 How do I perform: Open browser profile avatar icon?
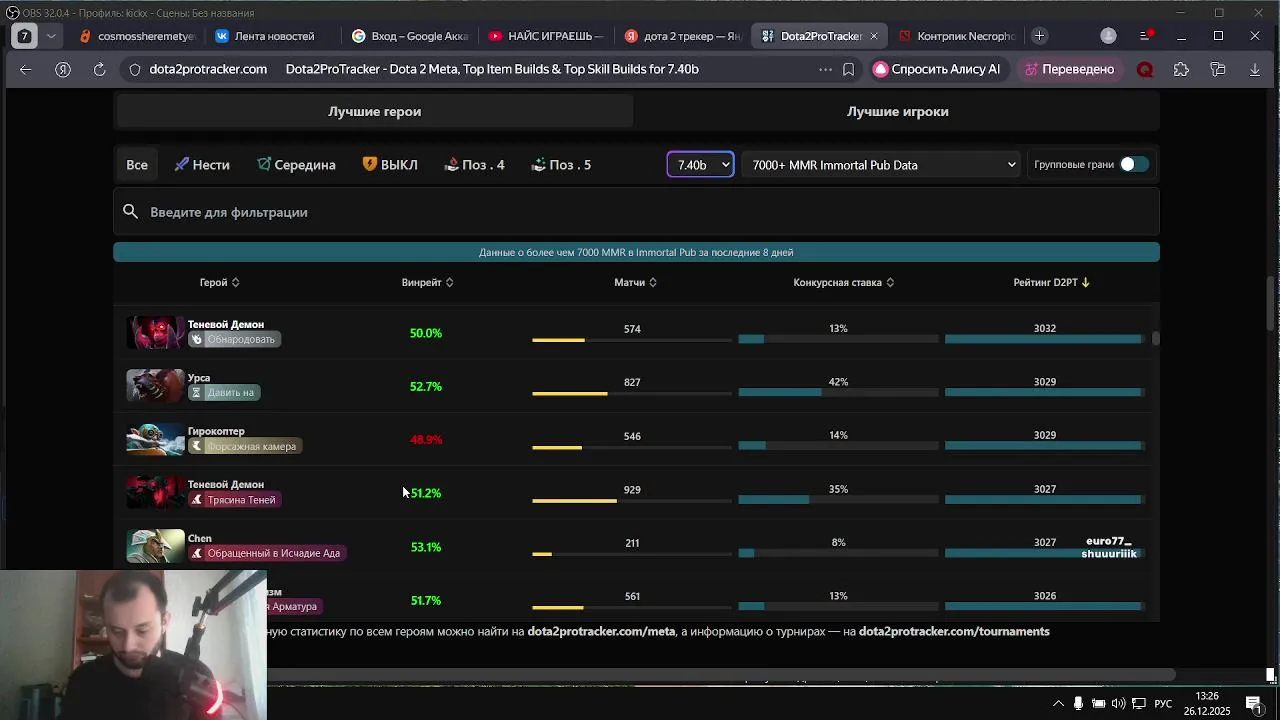[1108, 36]
